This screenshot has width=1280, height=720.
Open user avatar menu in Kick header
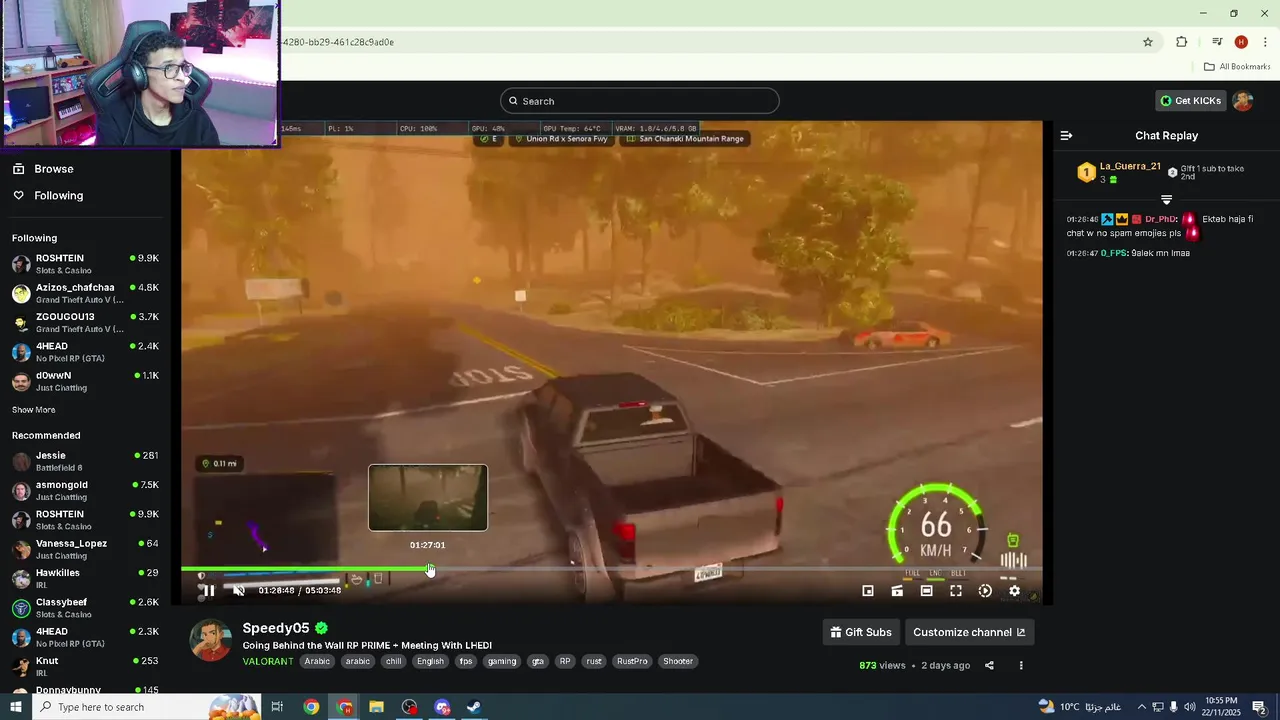click(x=1243, y=101)
